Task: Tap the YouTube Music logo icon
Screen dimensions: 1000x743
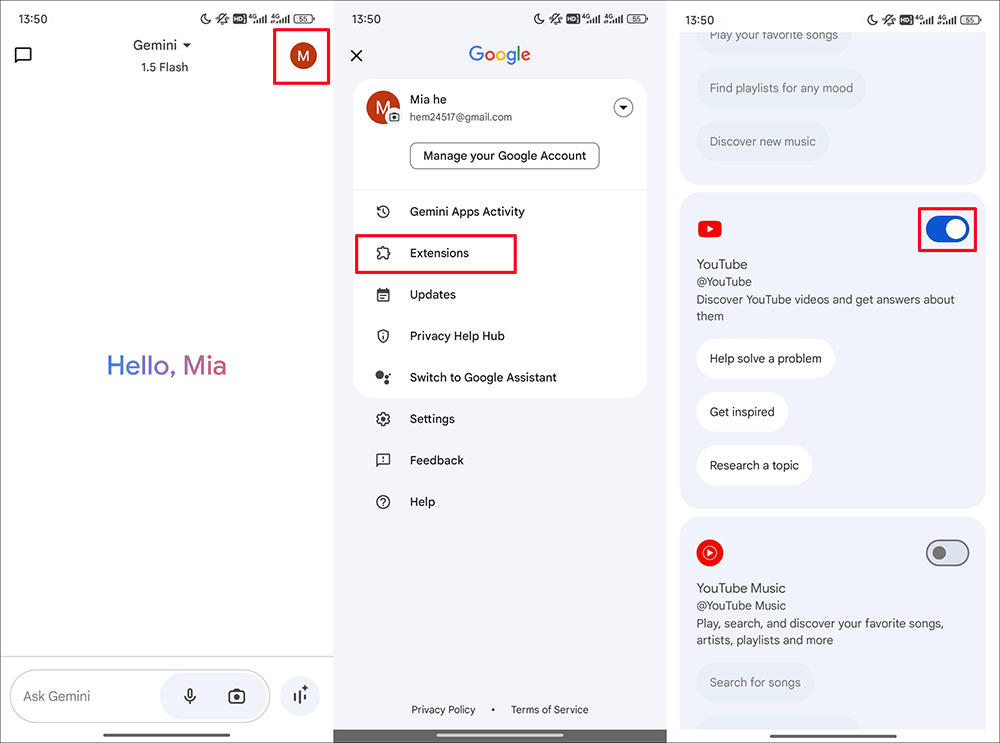Action: pos(709,553)
